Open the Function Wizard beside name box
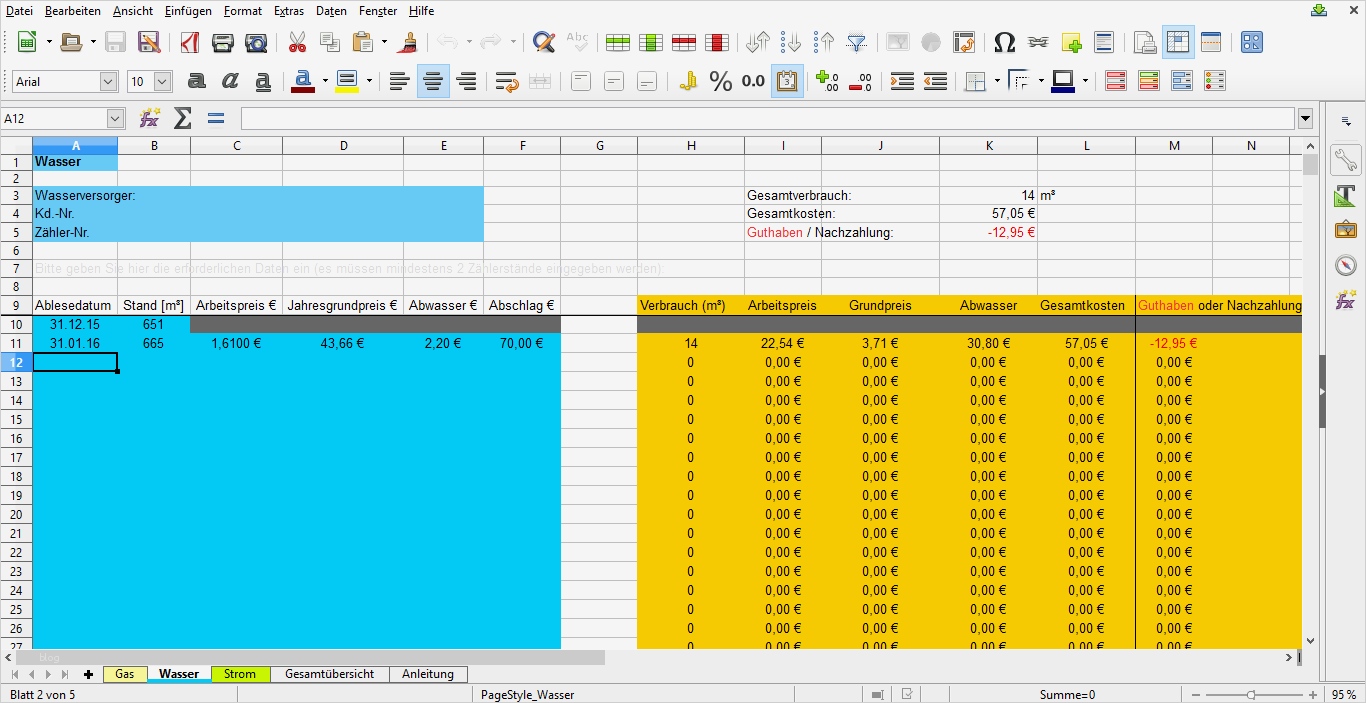1366x703 pixels. click(x=149, y=119)
